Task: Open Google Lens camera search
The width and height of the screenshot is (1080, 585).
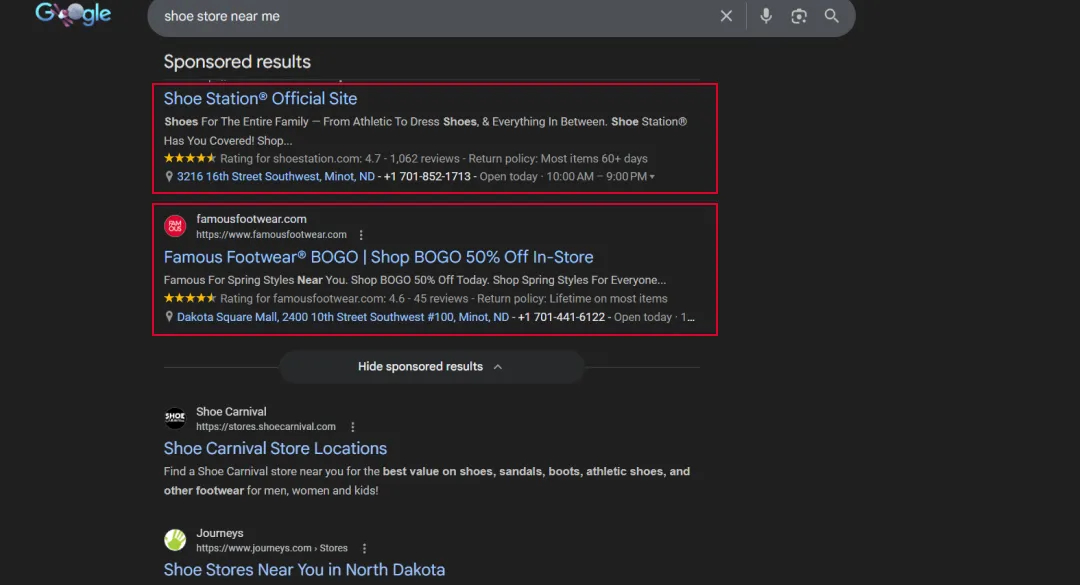Action: tap(799, 17)
